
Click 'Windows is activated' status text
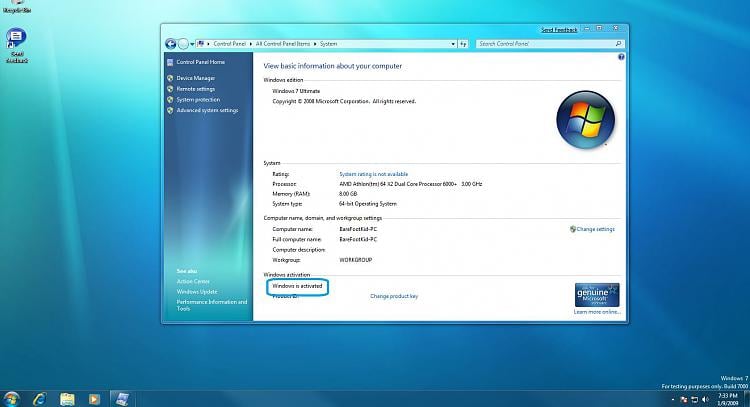point(297,286)
